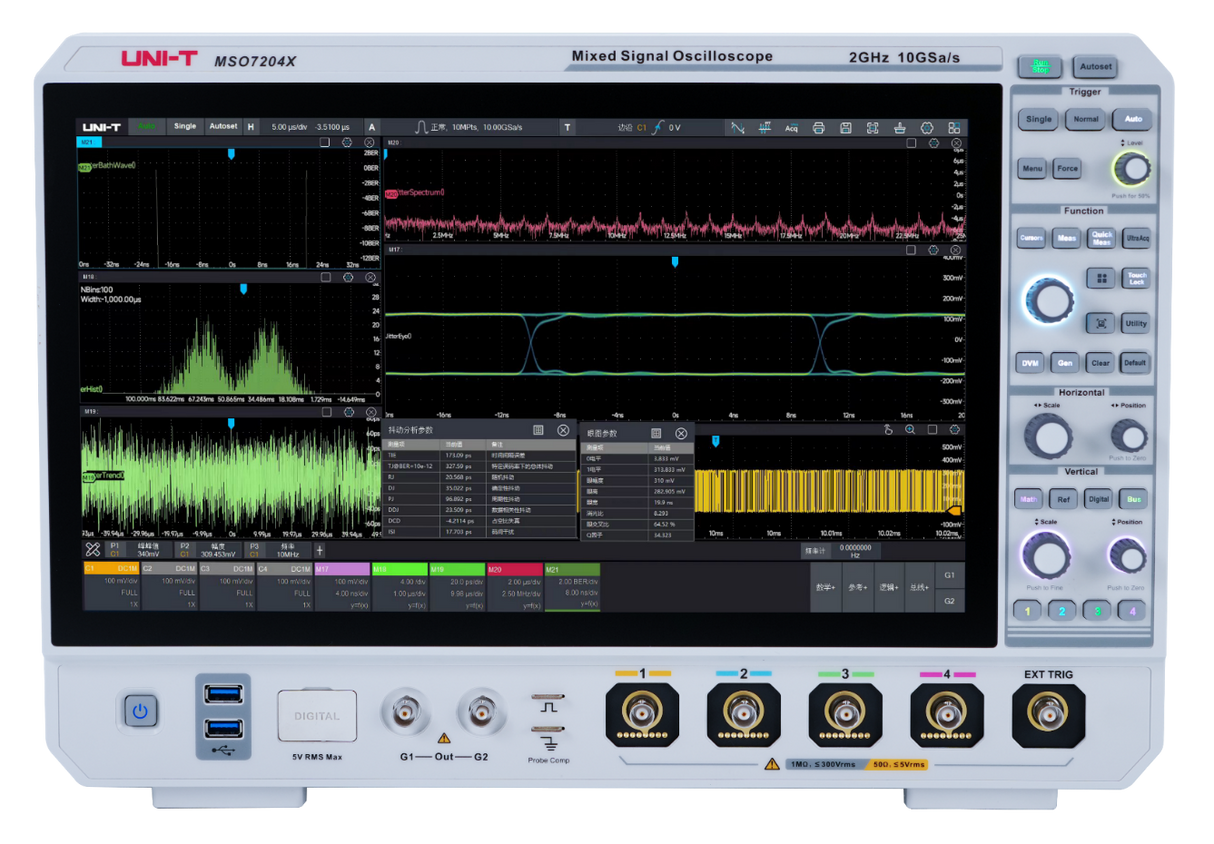1214x844 pixels.
Task: Open the 参考+ Reference add menu
Action: click(858, 587)
